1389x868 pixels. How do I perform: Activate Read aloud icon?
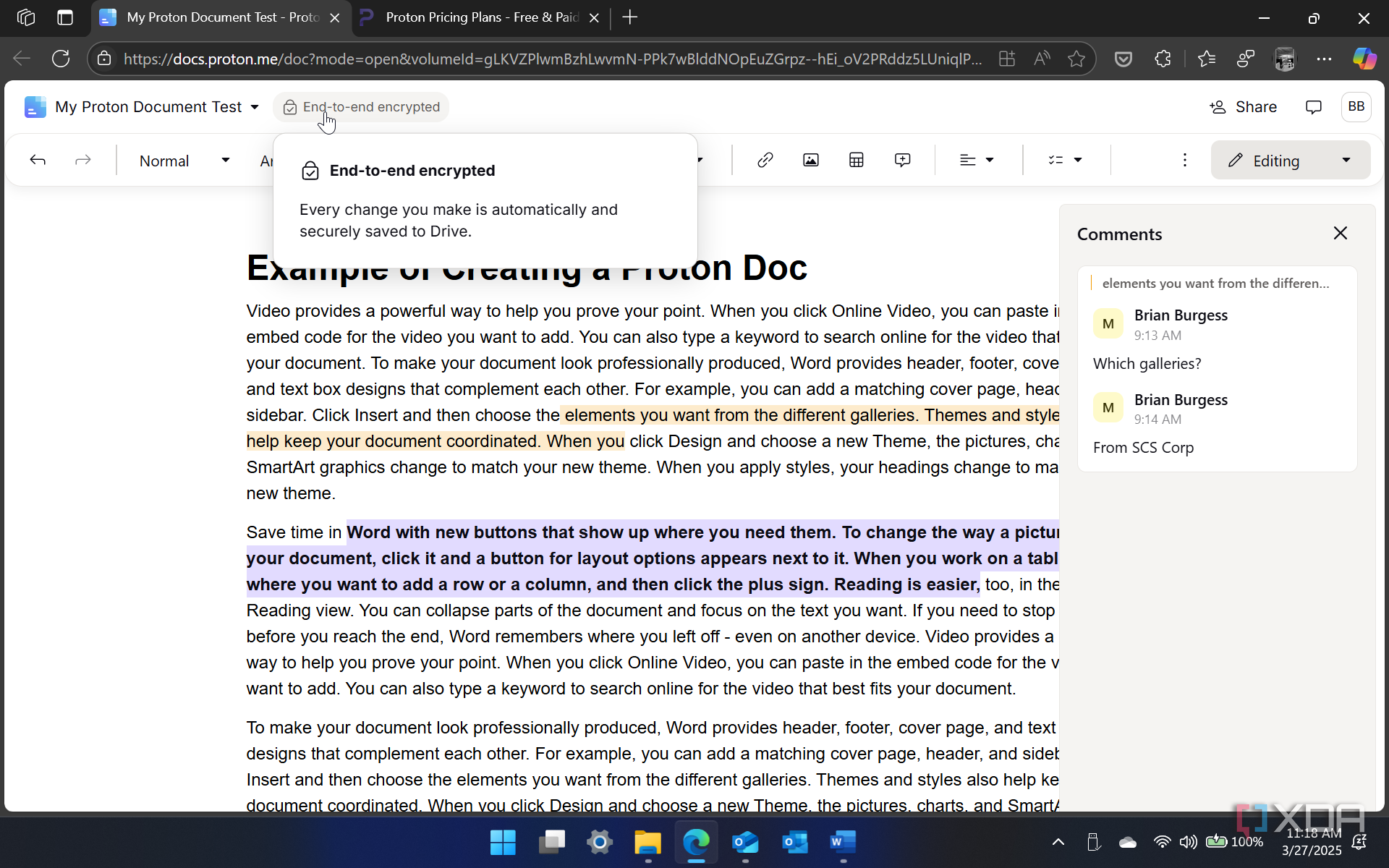coord(1042,59)
